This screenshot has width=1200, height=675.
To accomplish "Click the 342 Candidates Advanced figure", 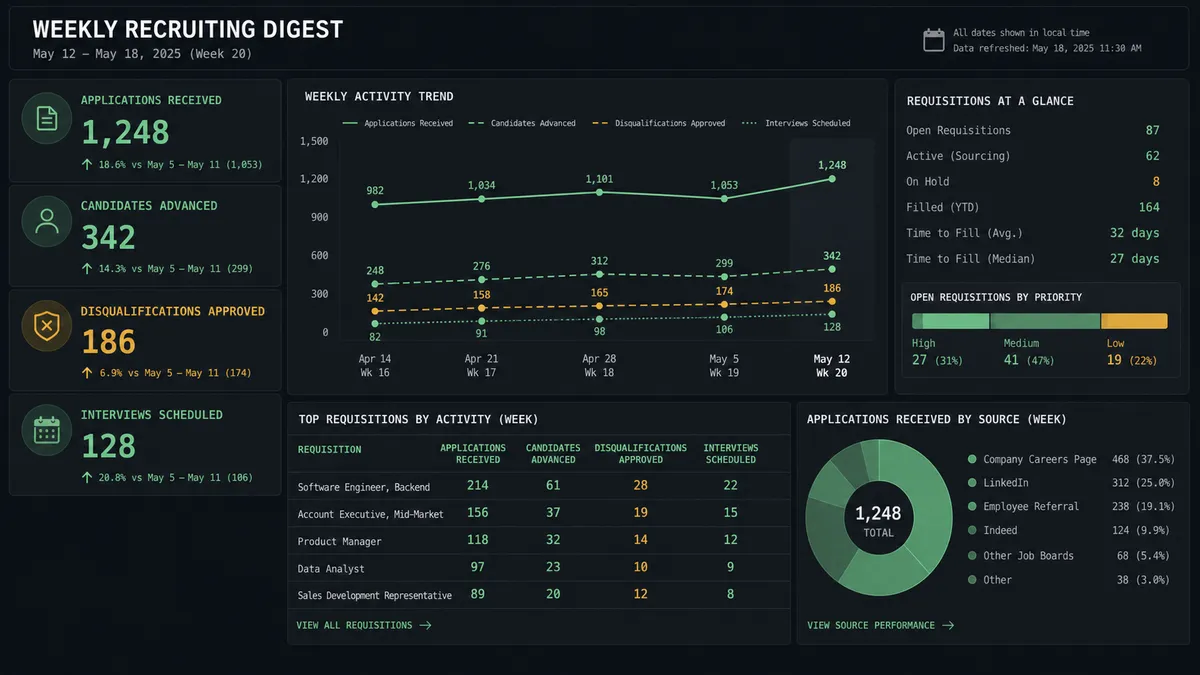I will coord(108,238).
